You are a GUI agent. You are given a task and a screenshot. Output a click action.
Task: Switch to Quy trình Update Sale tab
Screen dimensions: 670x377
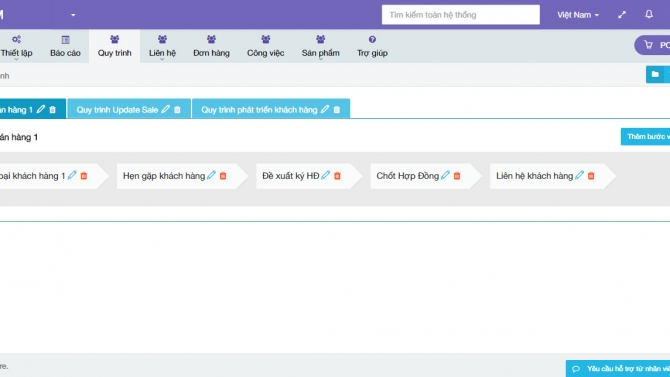117,110
